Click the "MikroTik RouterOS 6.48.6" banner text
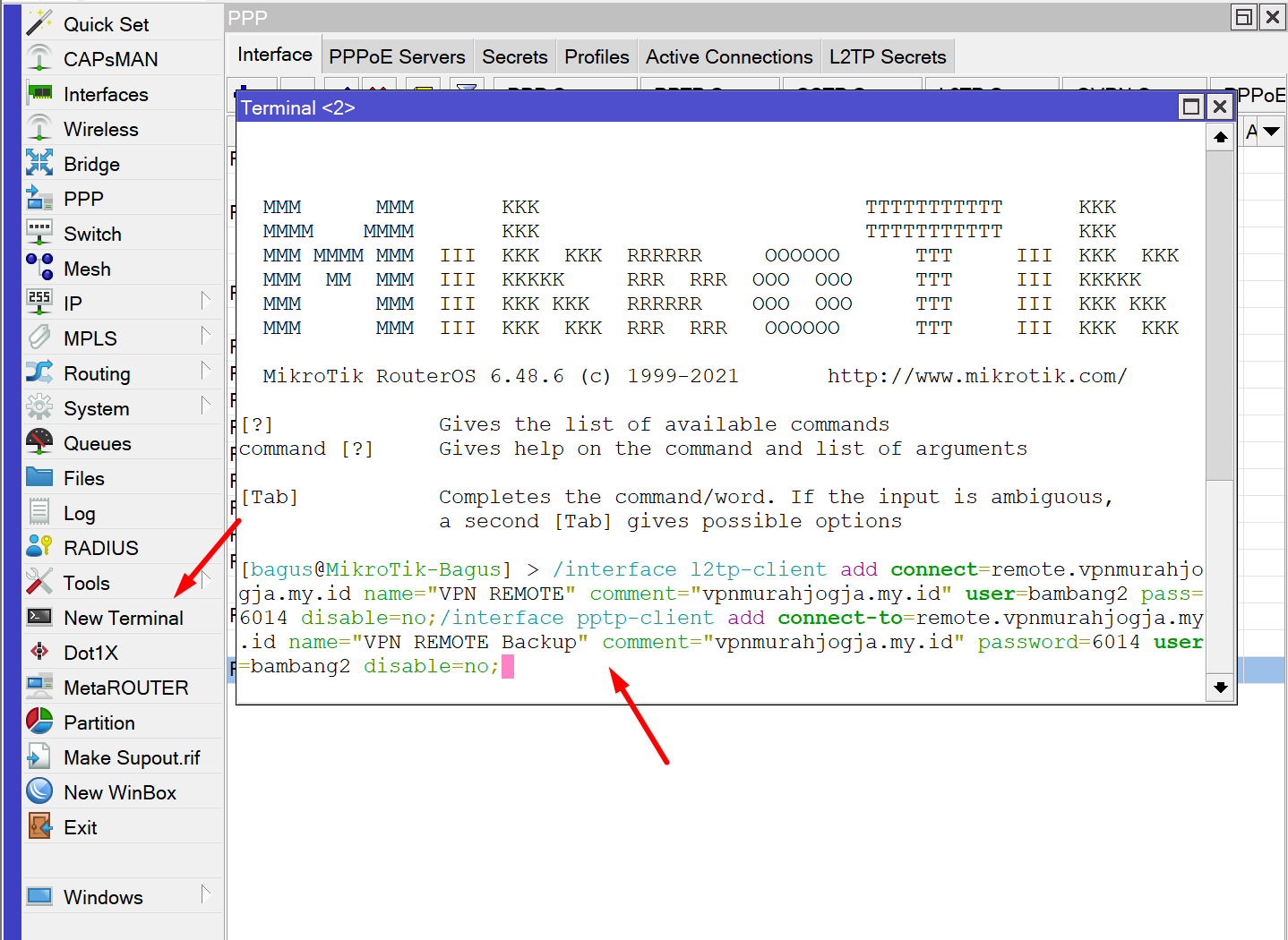The height and width of the screenshot is (940, 1288). [414, 376]
